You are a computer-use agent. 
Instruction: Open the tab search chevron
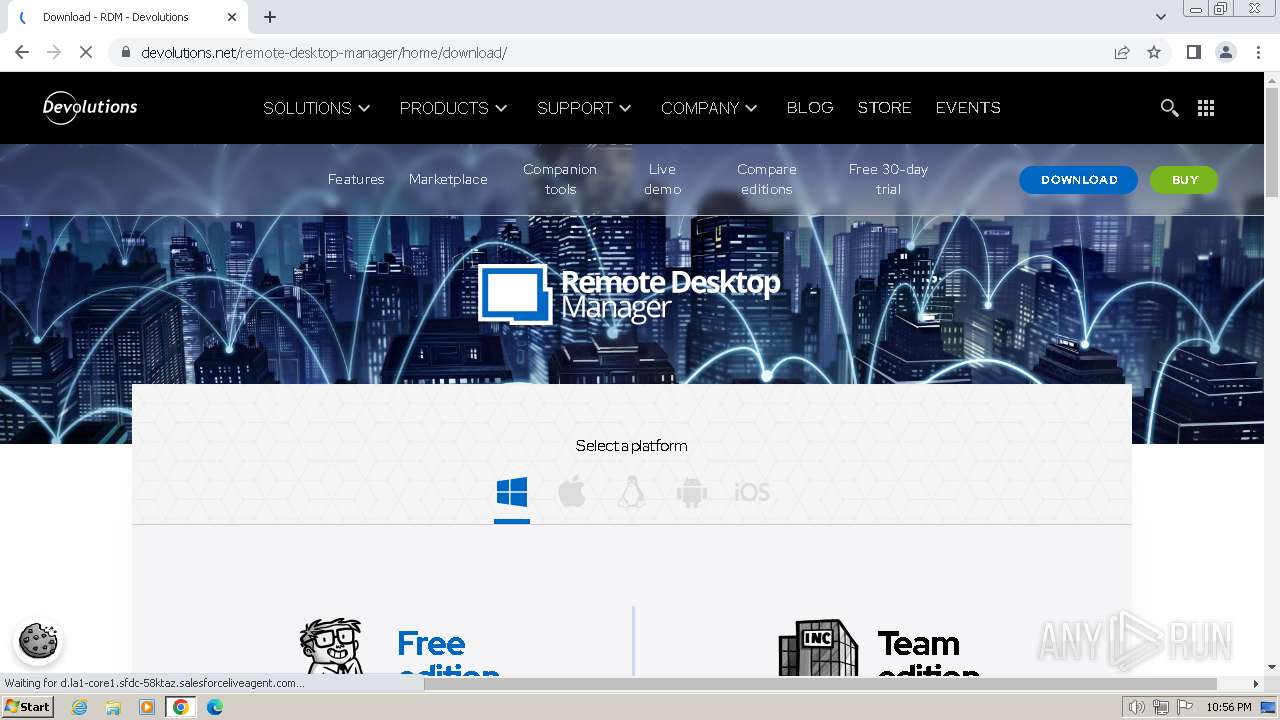[x=1161, y=17]
